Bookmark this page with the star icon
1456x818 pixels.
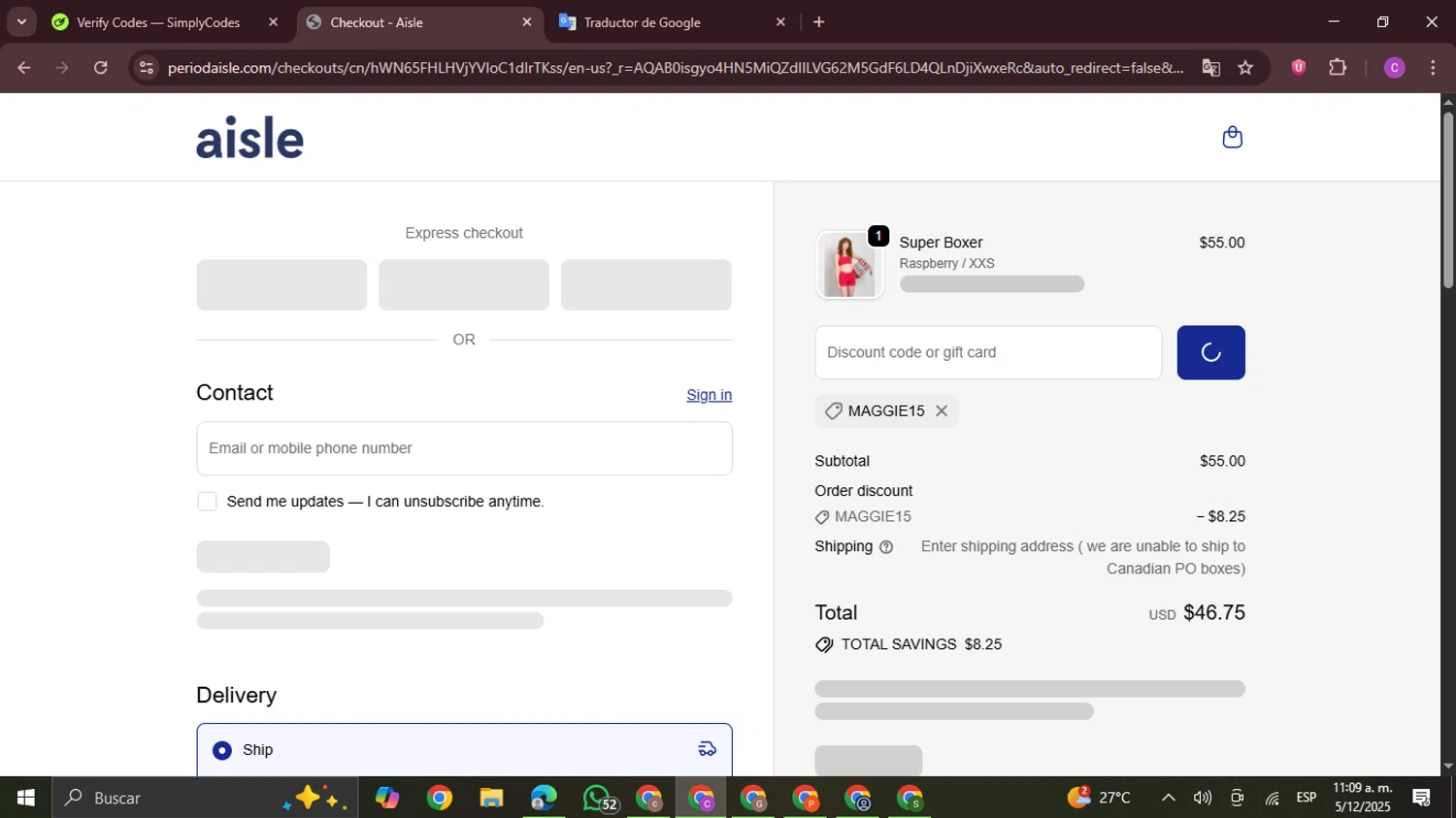click(x=1245, y=68)
